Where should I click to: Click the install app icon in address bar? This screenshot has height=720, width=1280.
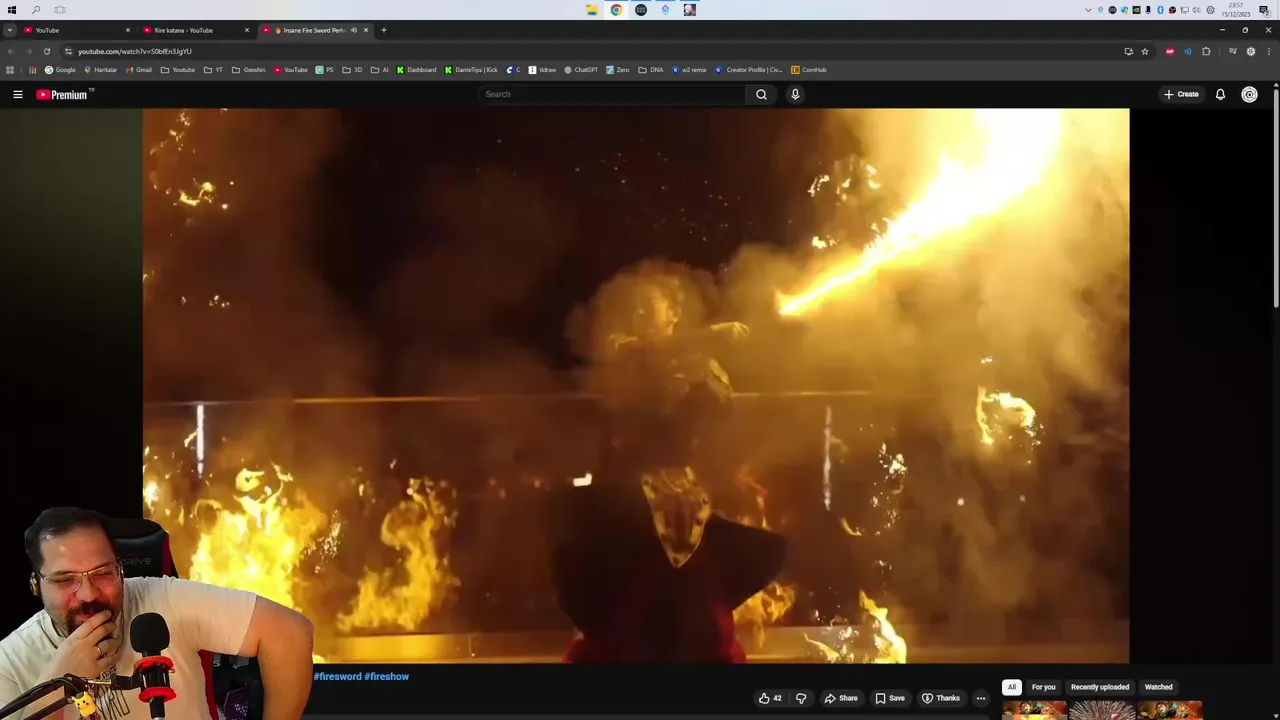pos(1128,51)
